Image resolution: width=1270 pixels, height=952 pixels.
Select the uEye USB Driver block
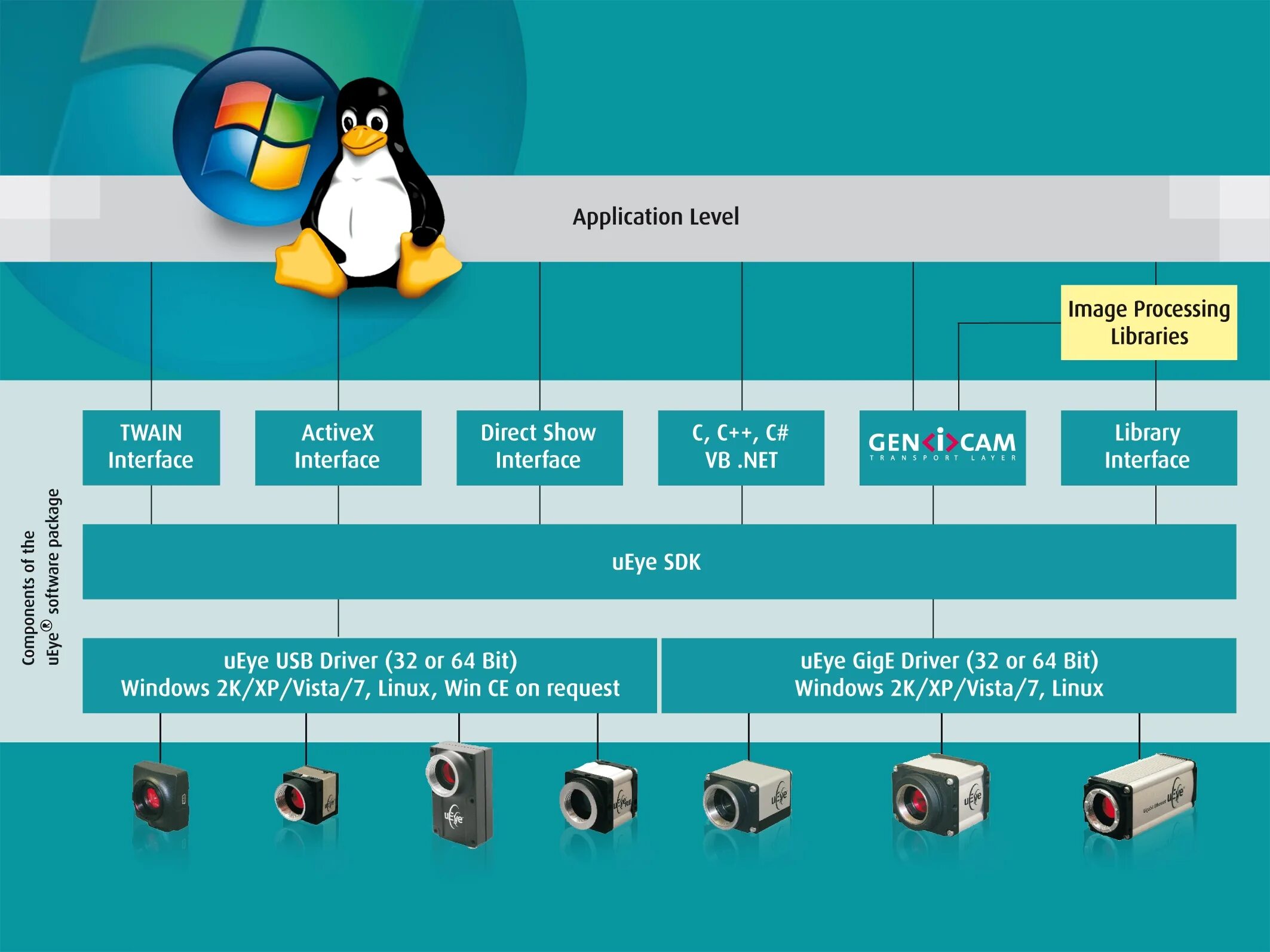pos(370,675)
